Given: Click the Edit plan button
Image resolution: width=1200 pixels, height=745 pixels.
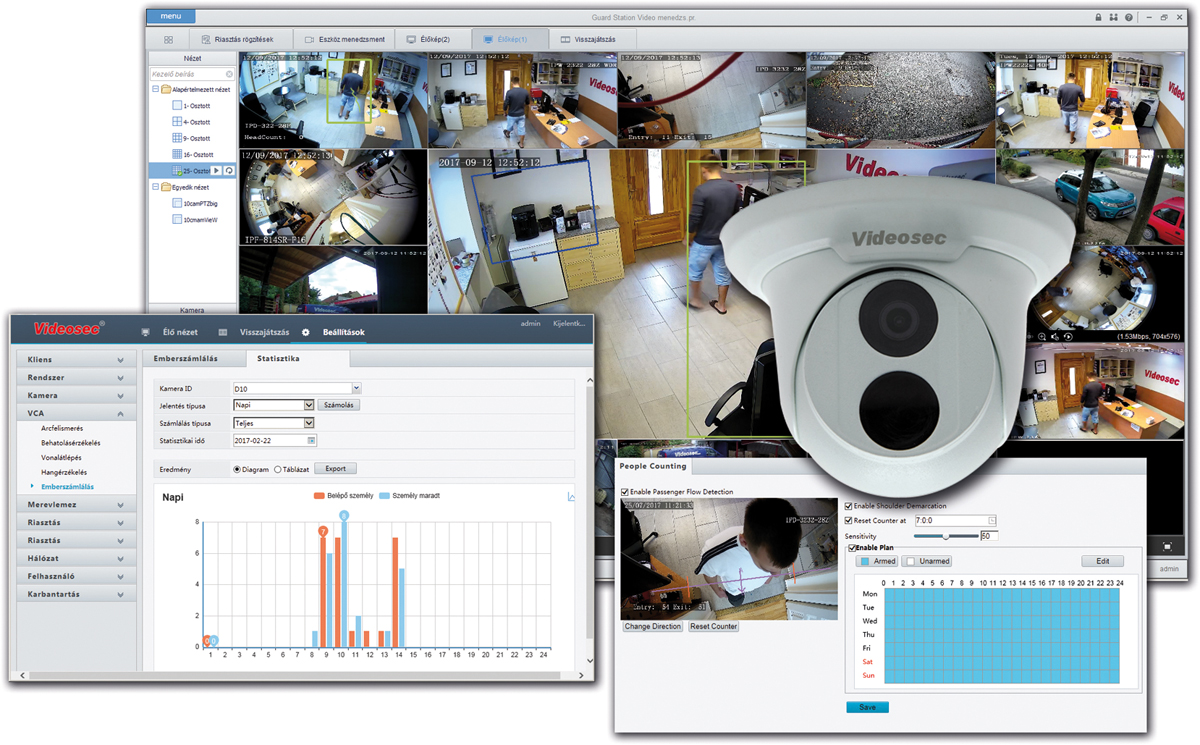Looking at the screenshot, I should pyautogui.click(x=1102, y=561).
